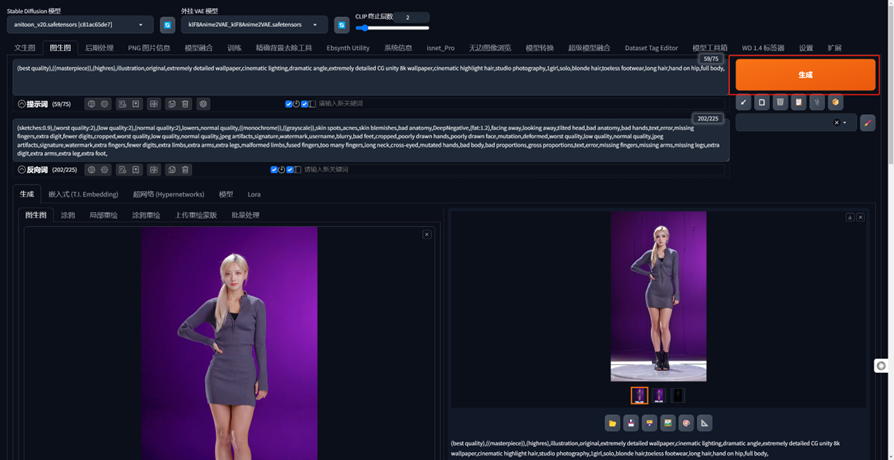894x460 pixels.
Task: Refresh the VAE model list
Action: click(x=341, y=25)
